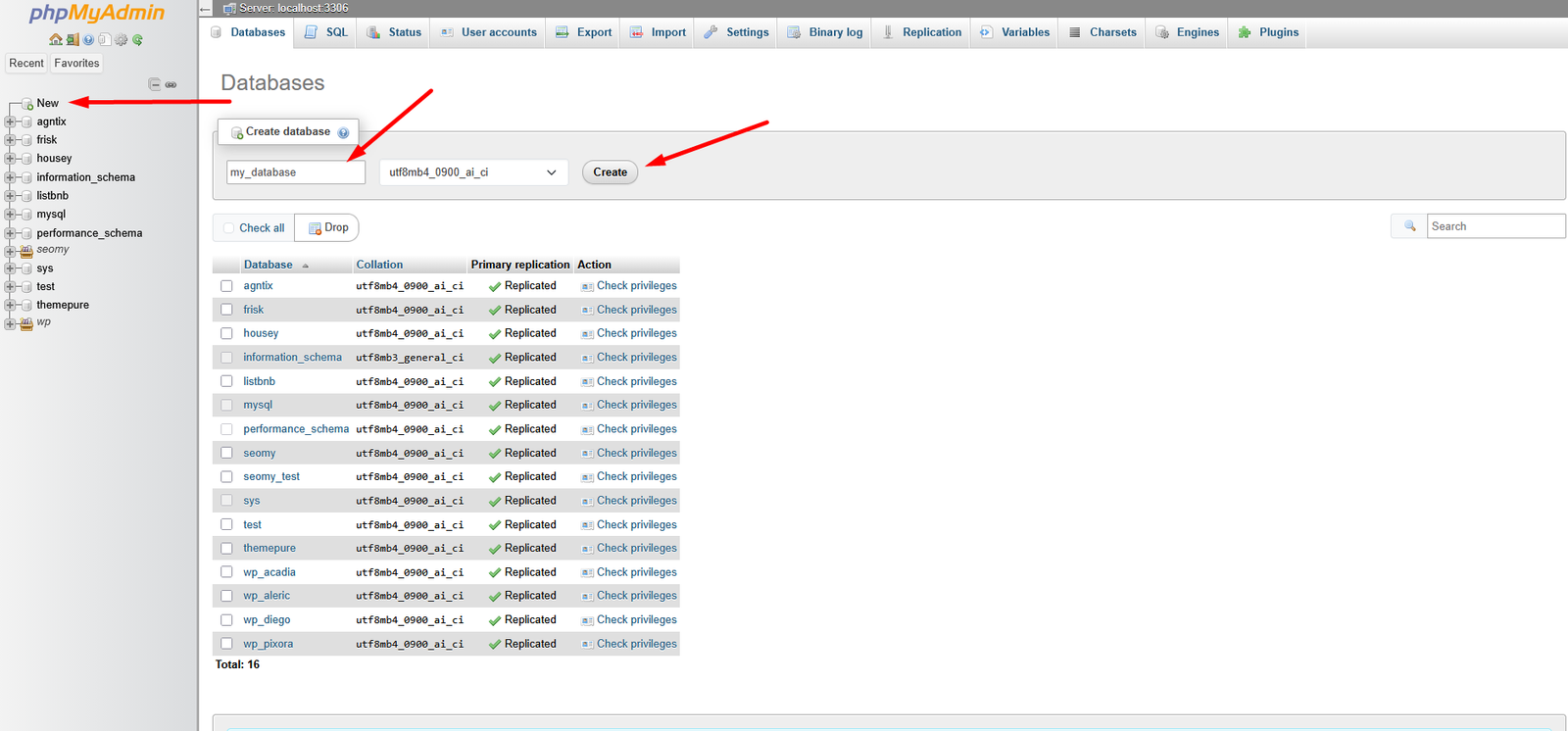The height and width of the screenshot is (731, 1568).
Task: Click the link with main panel icon
Action: [171, 84]
